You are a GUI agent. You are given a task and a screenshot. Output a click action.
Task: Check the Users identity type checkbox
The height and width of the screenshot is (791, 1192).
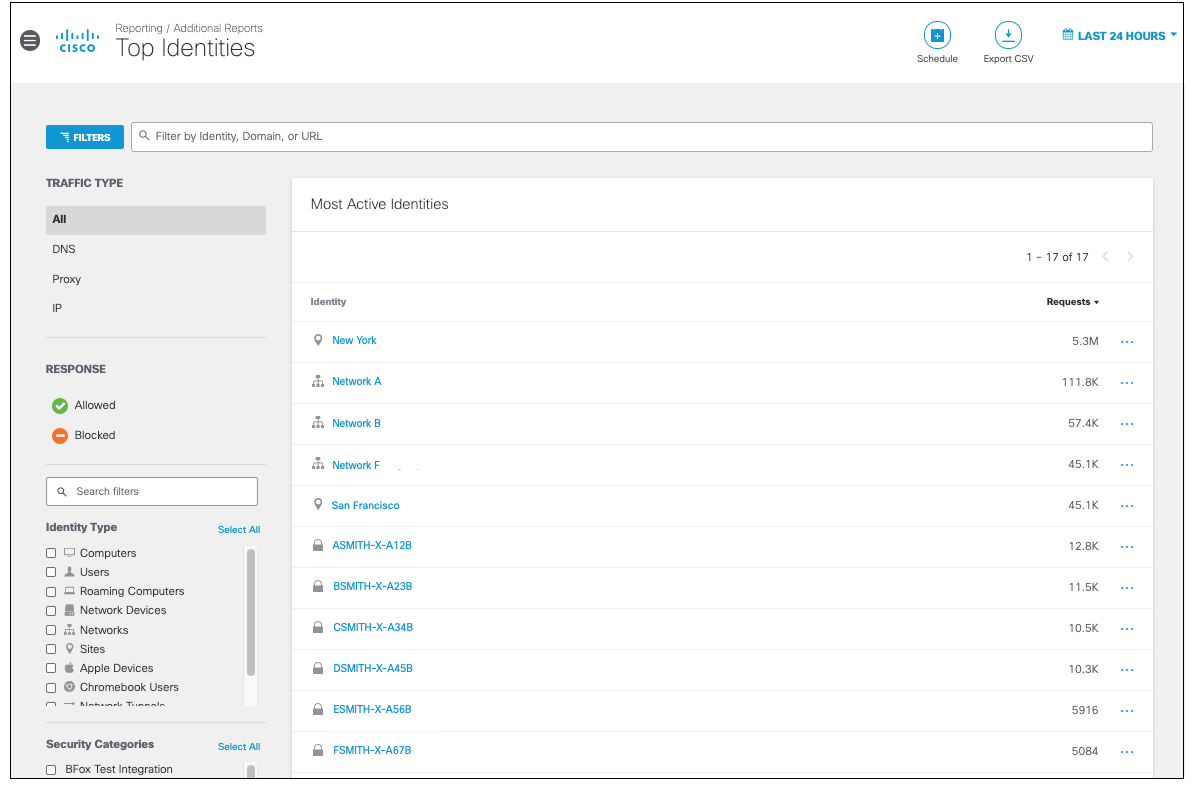tap(51, 572)
